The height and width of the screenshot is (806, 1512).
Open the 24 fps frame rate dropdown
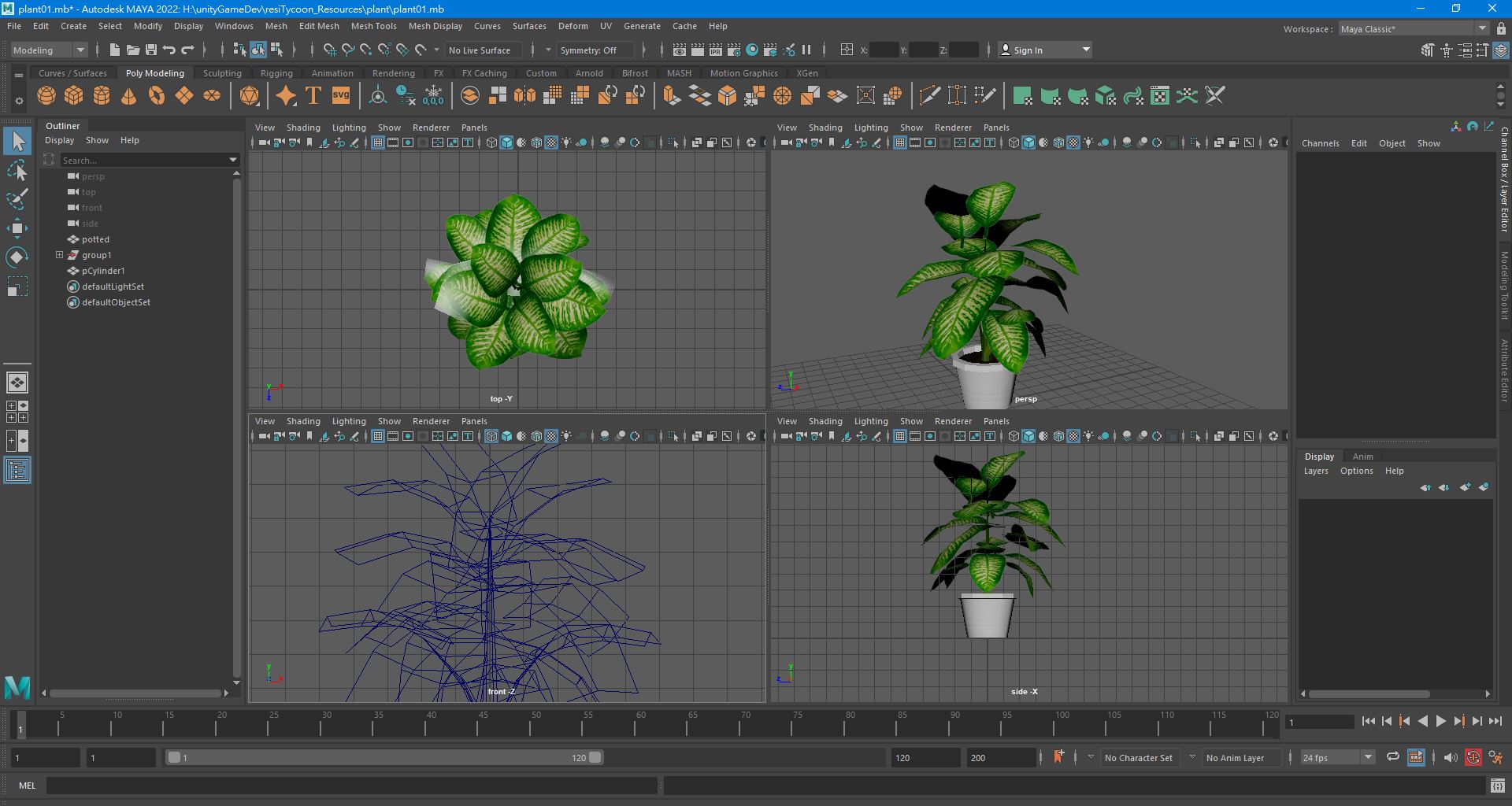[x=1336, y=757]
